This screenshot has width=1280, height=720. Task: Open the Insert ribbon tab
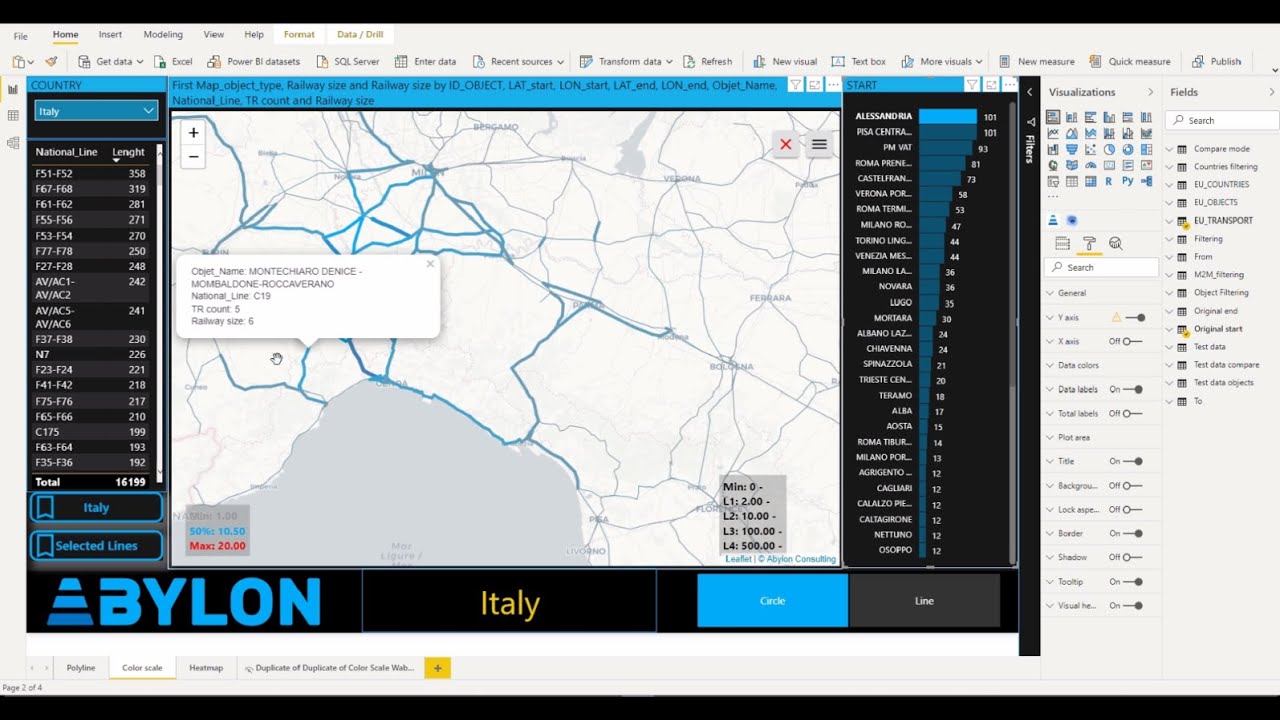110,34
